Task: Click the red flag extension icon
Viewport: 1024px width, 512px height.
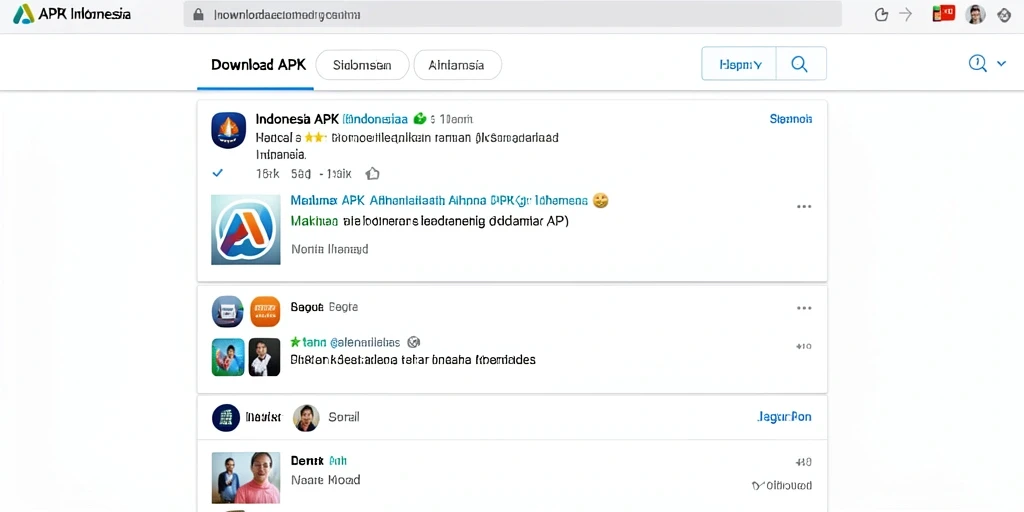Action: coord(944,14)
